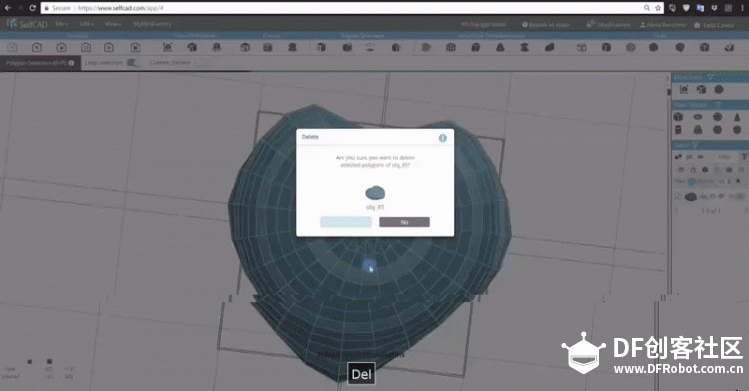Toggle the lock icon of obj_85 row
This screenshot has height=391, width=749.
[732, 196]
